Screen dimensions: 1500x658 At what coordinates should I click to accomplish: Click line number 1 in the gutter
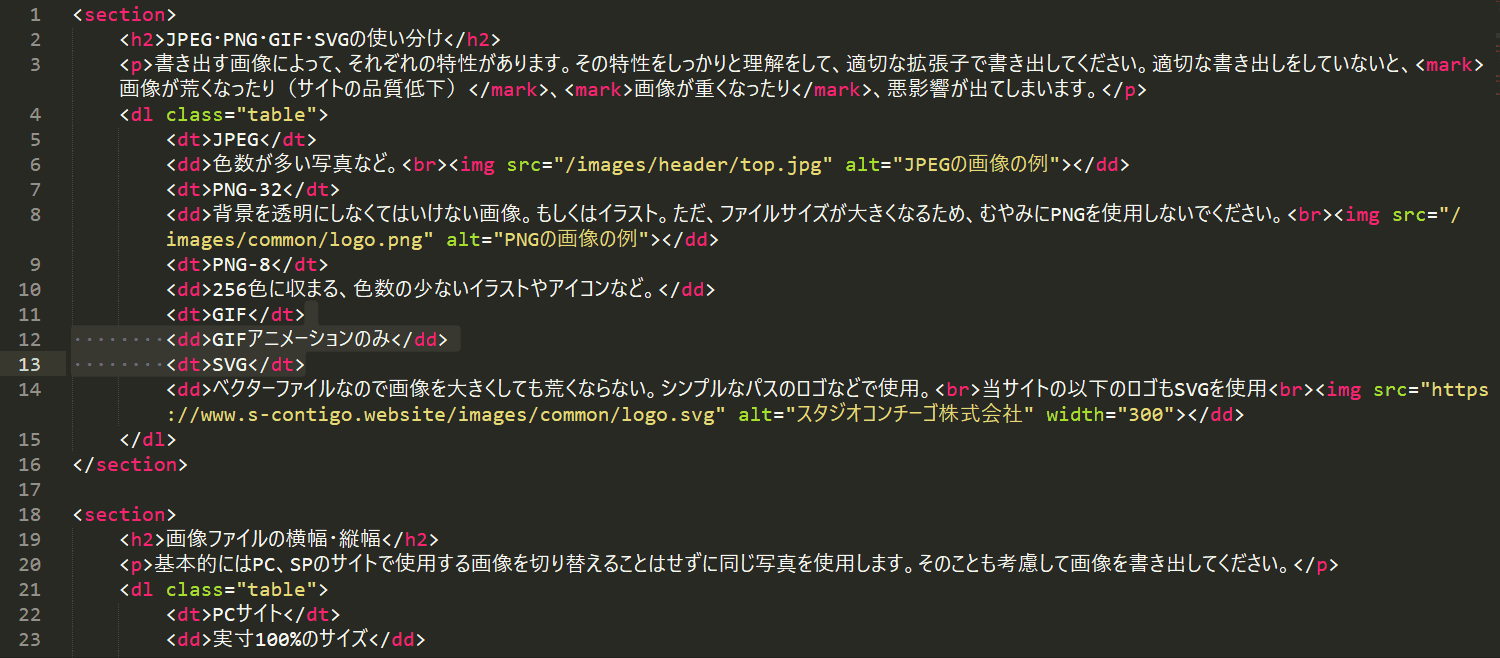[36, 15]
